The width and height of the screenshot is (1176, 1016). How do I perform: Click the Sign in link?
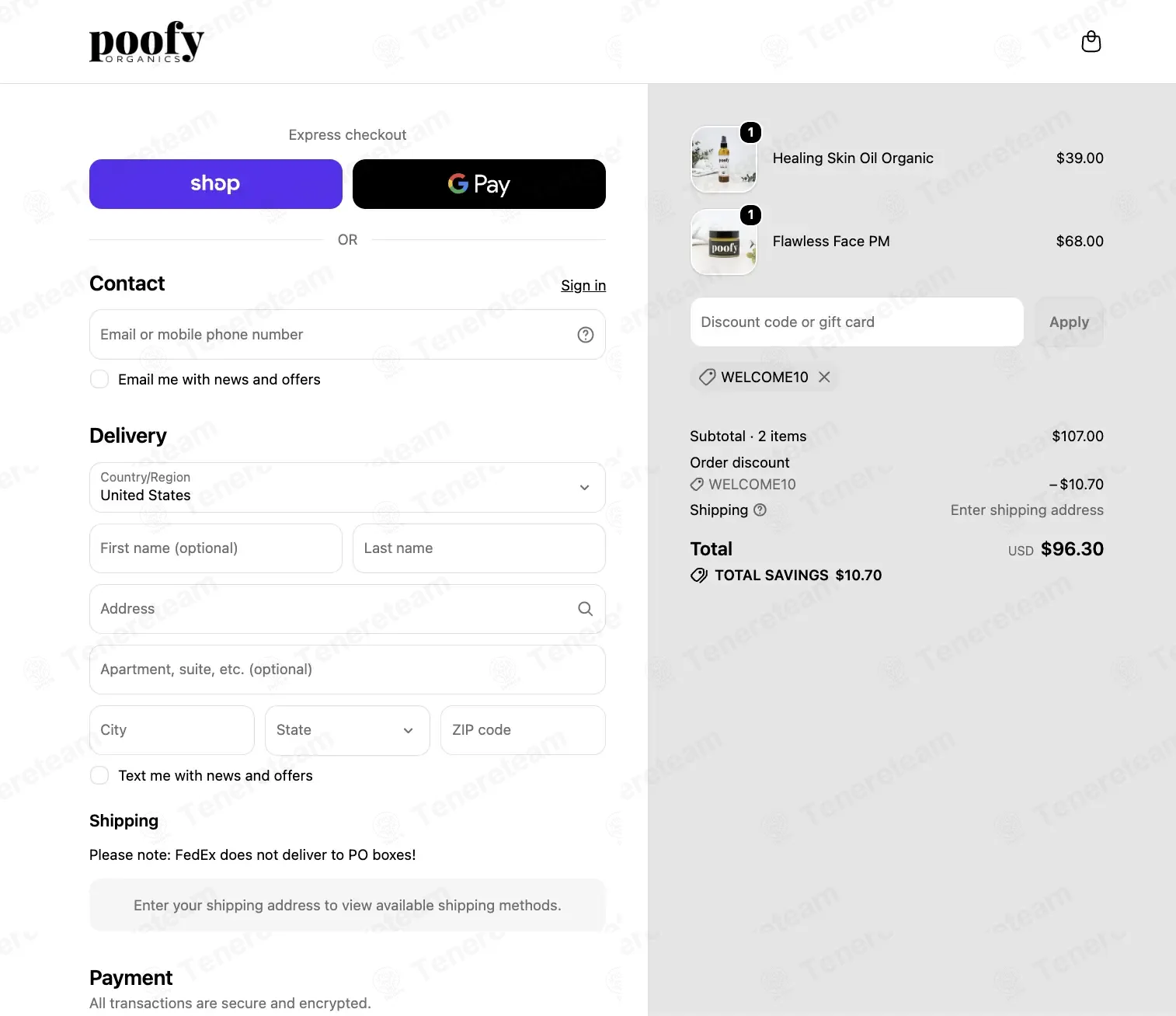[x=583, y=285]
